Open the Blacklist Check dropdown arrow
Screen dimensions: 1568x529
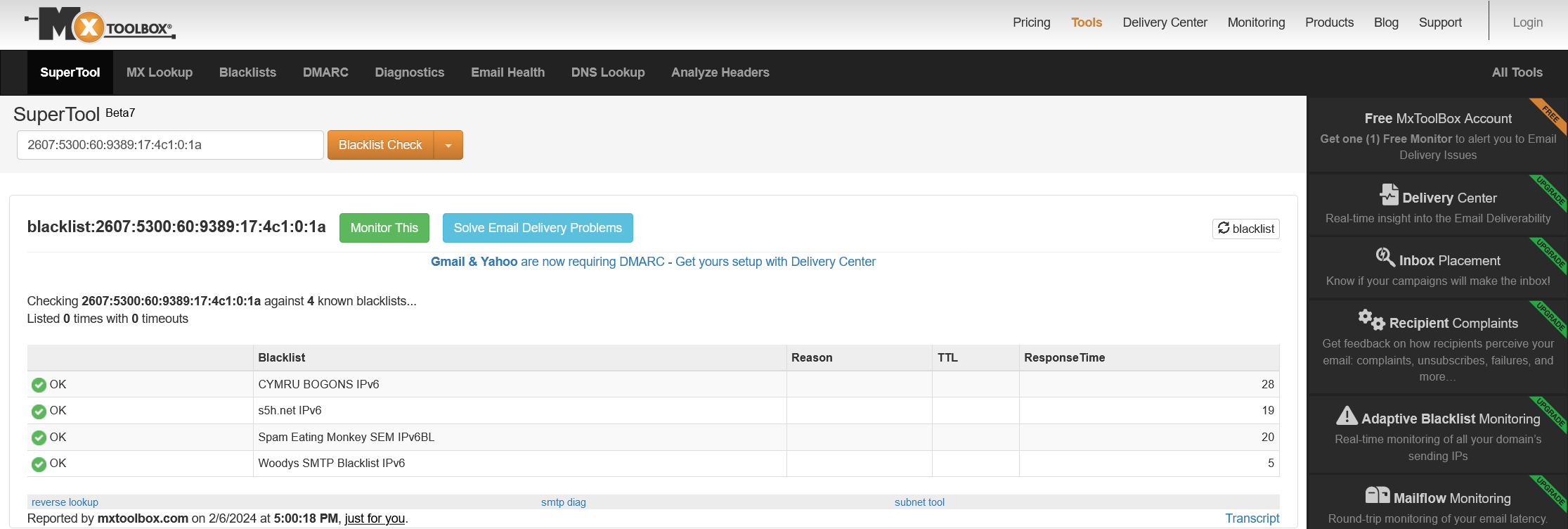point(448,145)
